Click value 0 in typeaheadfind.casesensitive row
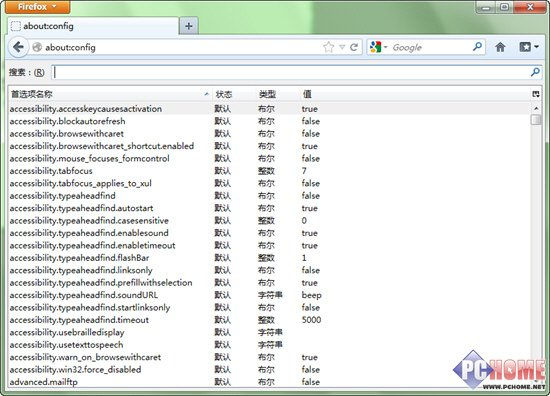This screenshot has width=550, height=396. (x=304, y=221)
